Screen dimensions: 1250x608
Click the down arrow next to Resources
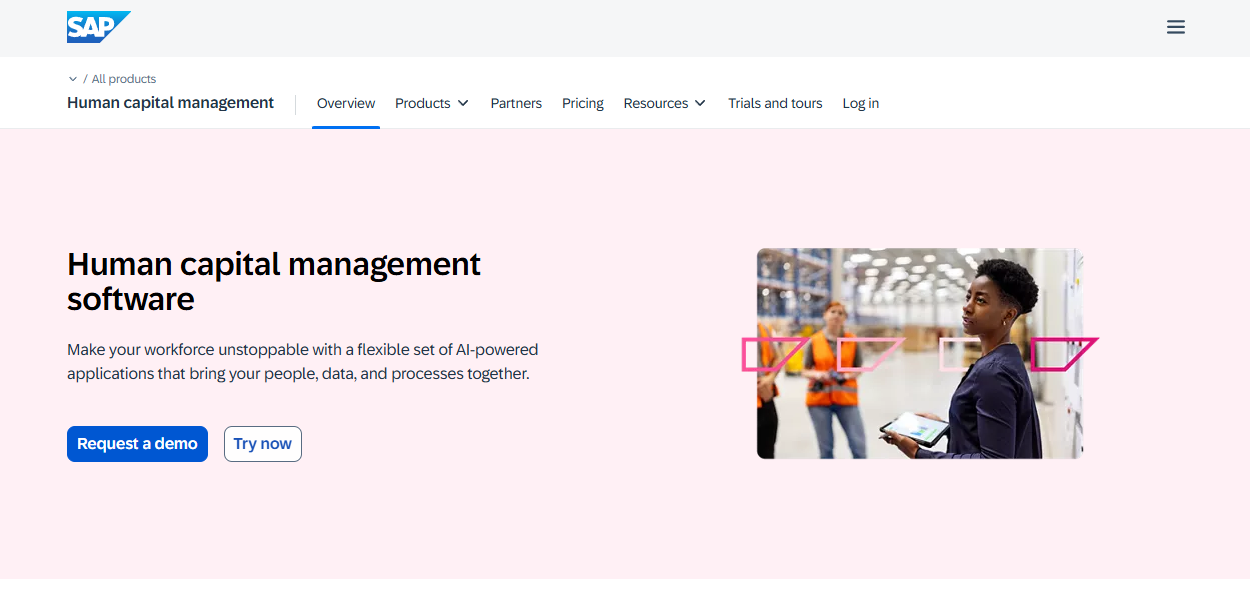tap(701, 103)
